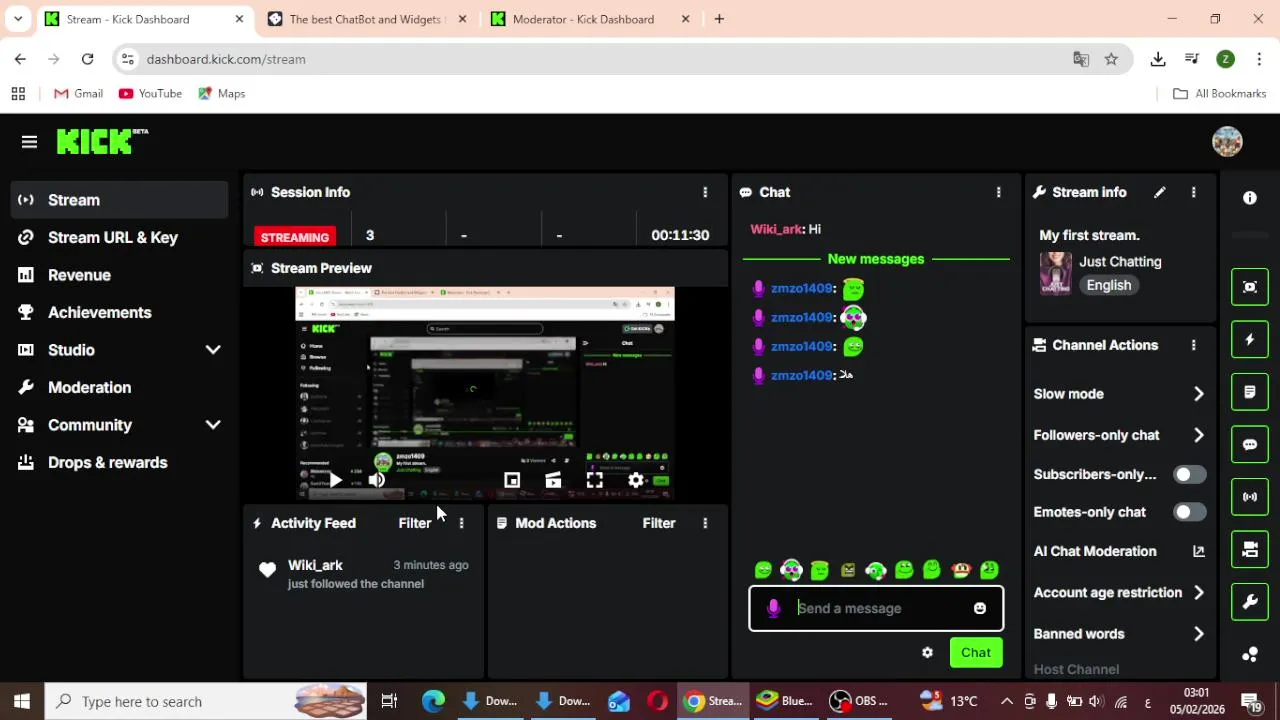Toggle the activity feed lightning widget icon
1280x720 pixels.
[1250, 340]
